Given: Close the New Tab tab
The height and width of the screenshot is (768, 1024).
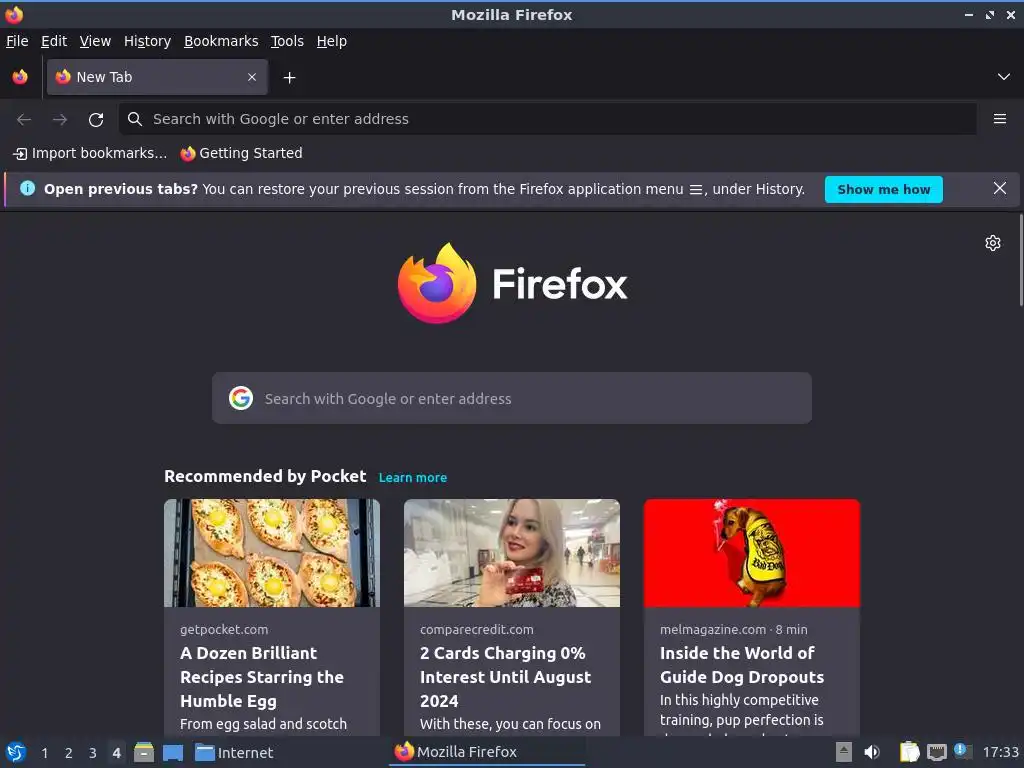Looking at the screenshot, I should 252,77.
